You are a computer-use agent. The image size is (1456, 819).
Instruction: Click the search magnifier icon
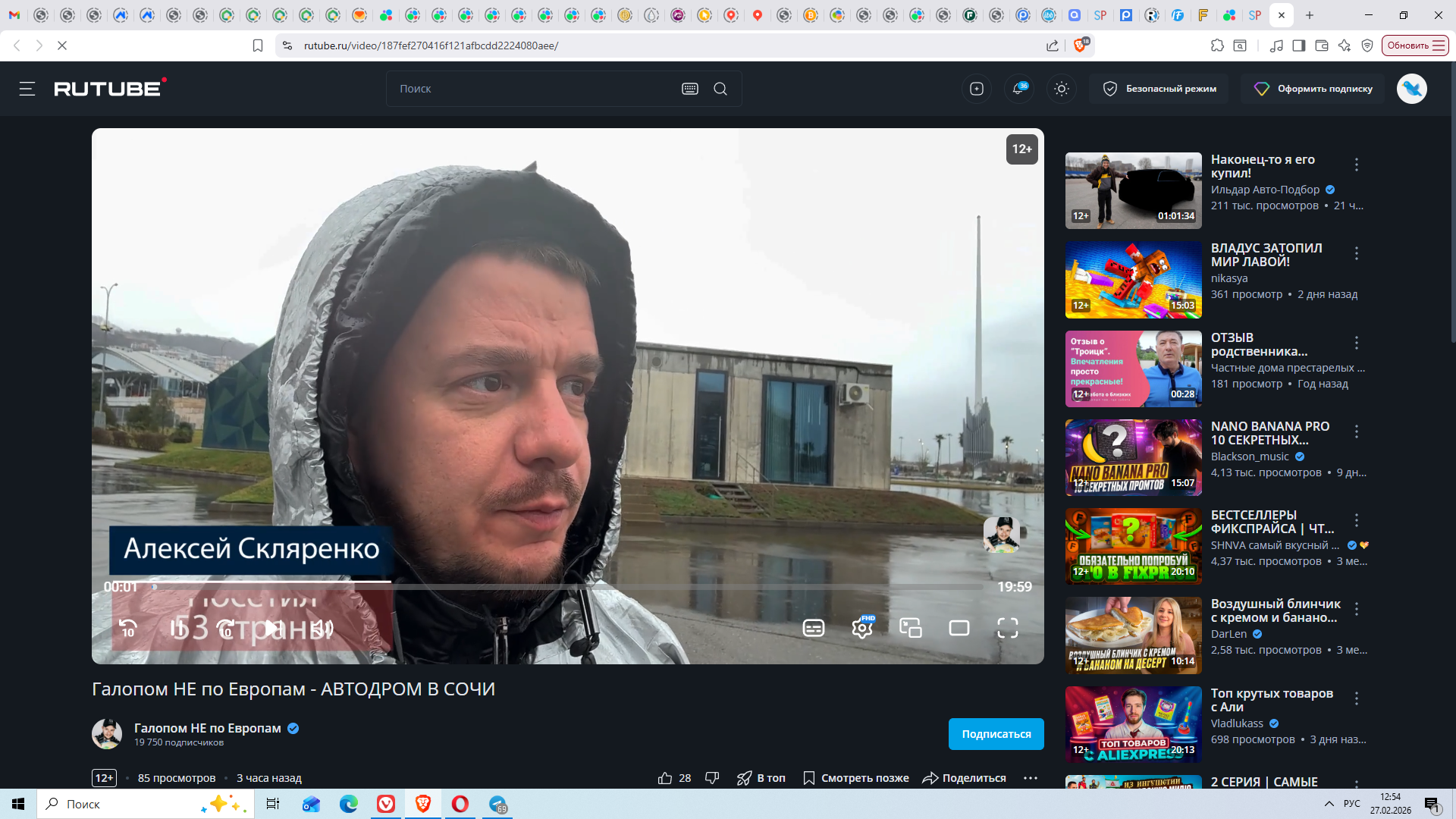click(x=720, y=89)
